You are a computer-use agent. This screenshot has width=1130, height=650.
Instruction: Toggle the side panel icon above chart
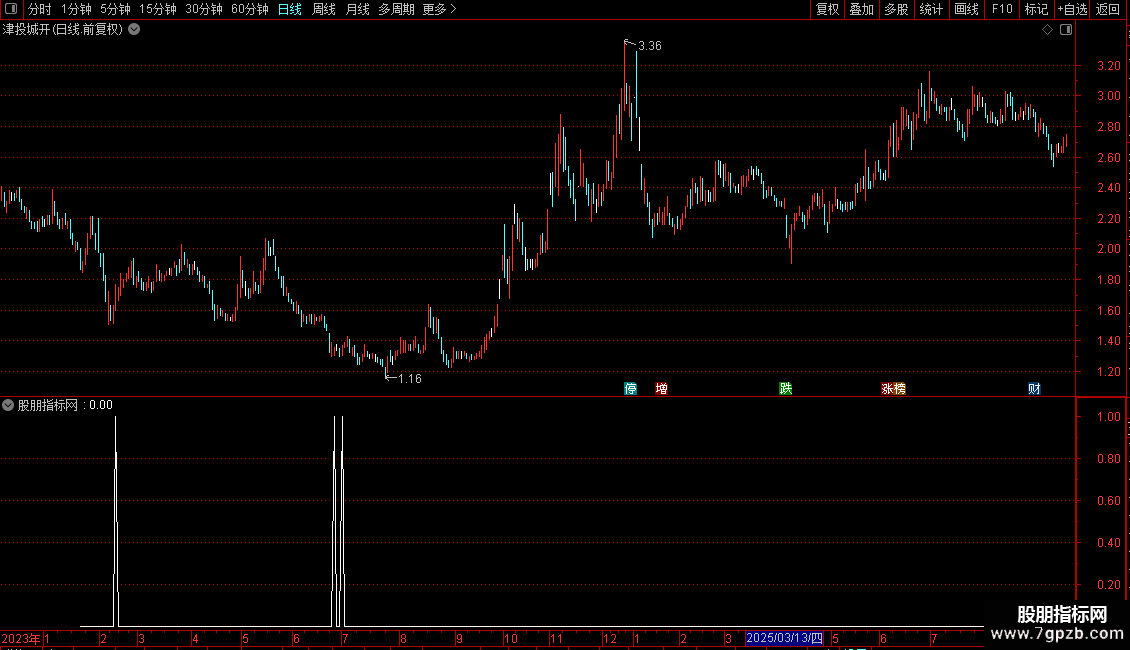pos(1066,30)
